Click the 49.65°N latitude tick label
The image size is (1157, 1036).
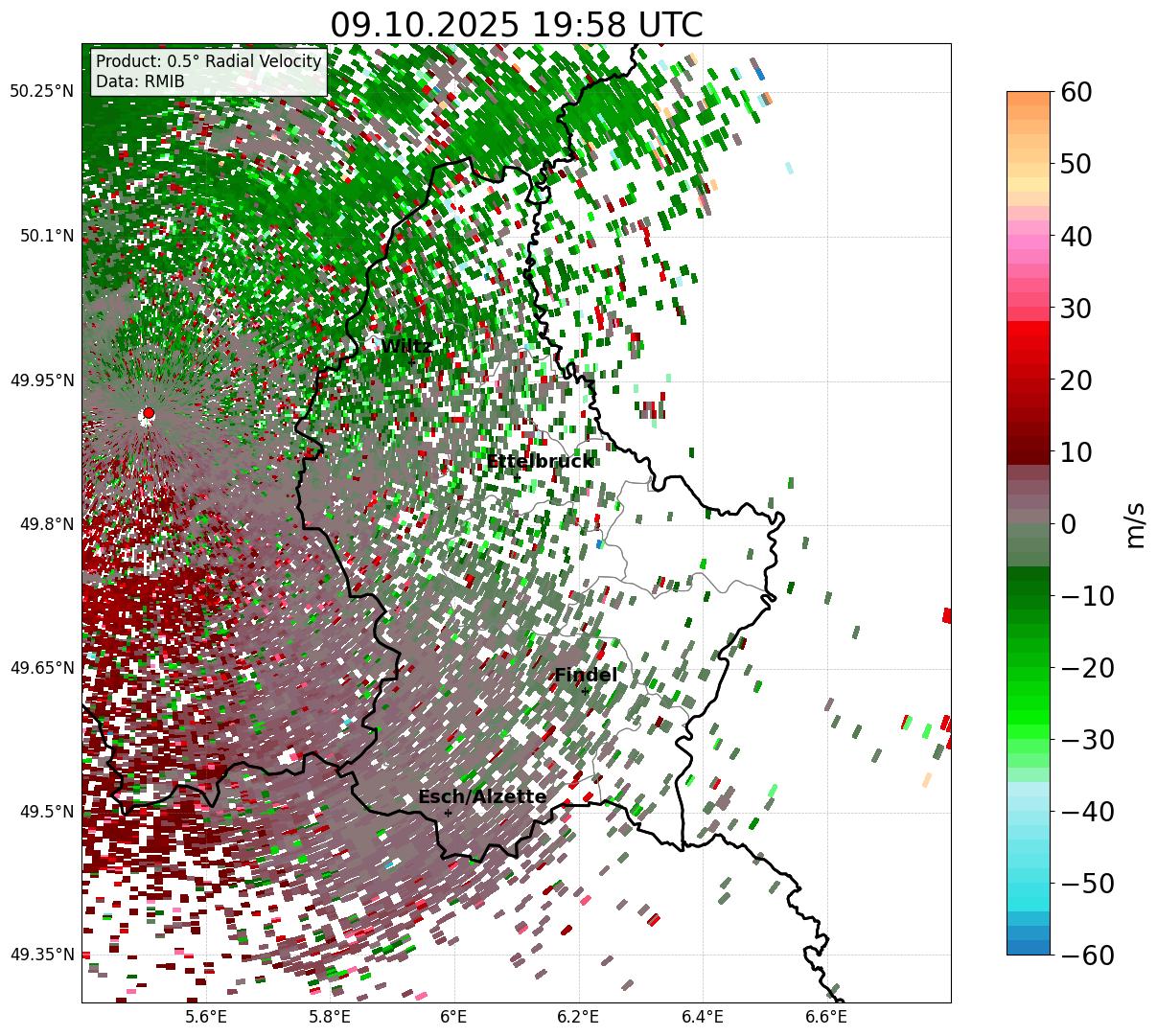42,668
